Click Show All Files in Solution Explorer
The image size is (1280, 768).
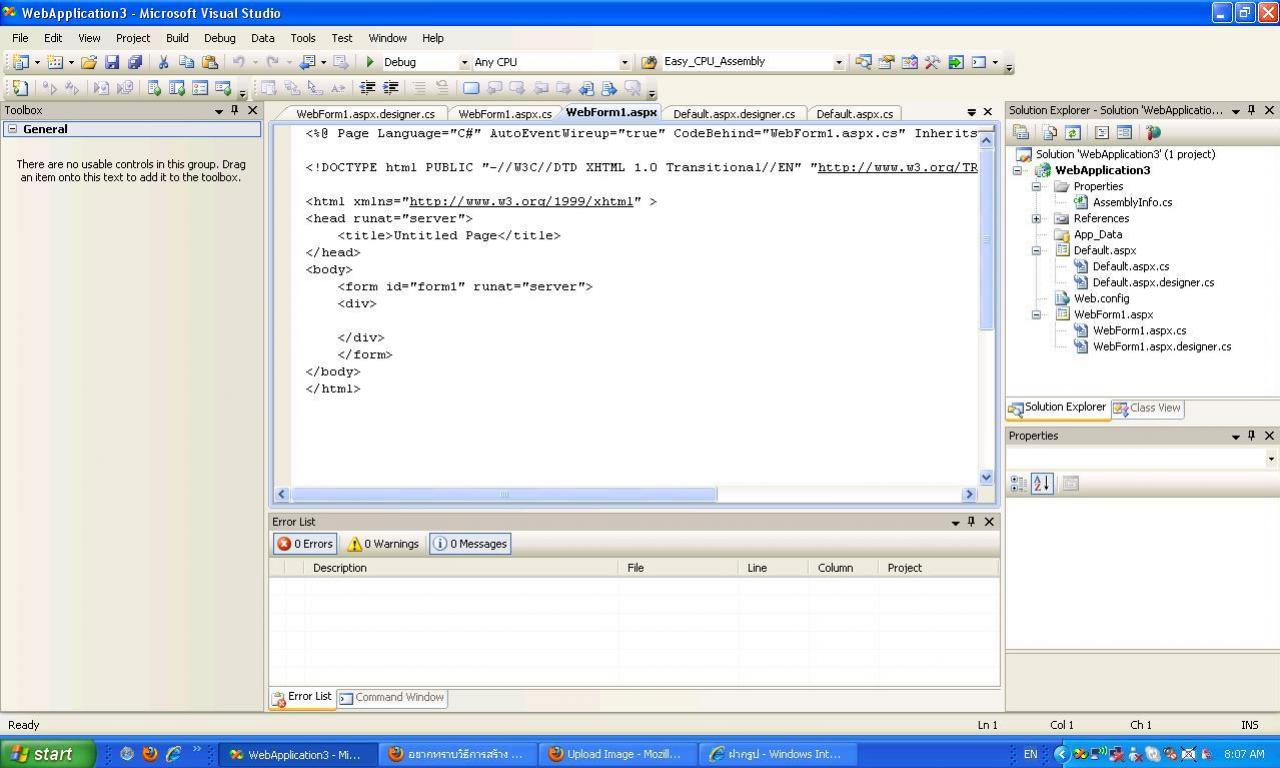[x=1049, y=132]
